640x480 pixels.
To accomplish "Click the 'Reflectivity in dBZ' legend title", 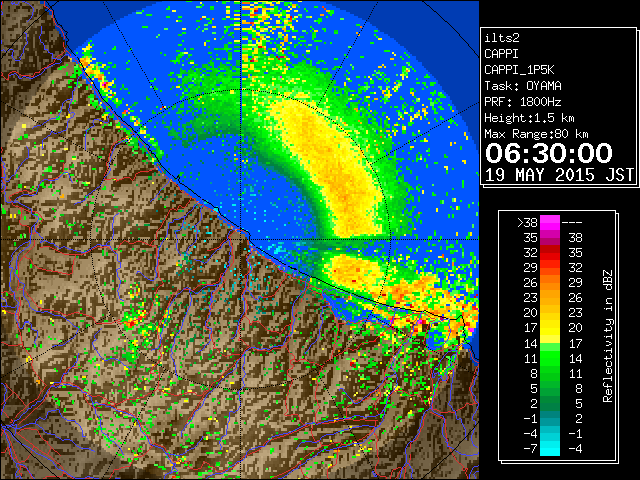I will (607, 336).
